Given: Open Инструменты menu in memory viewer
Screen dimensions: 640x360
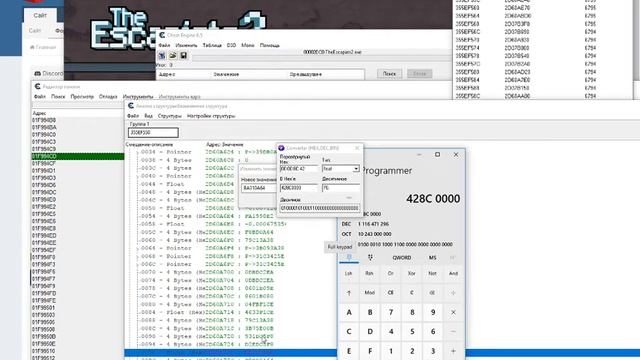Looking at the screenshot, I should (138, 97).
